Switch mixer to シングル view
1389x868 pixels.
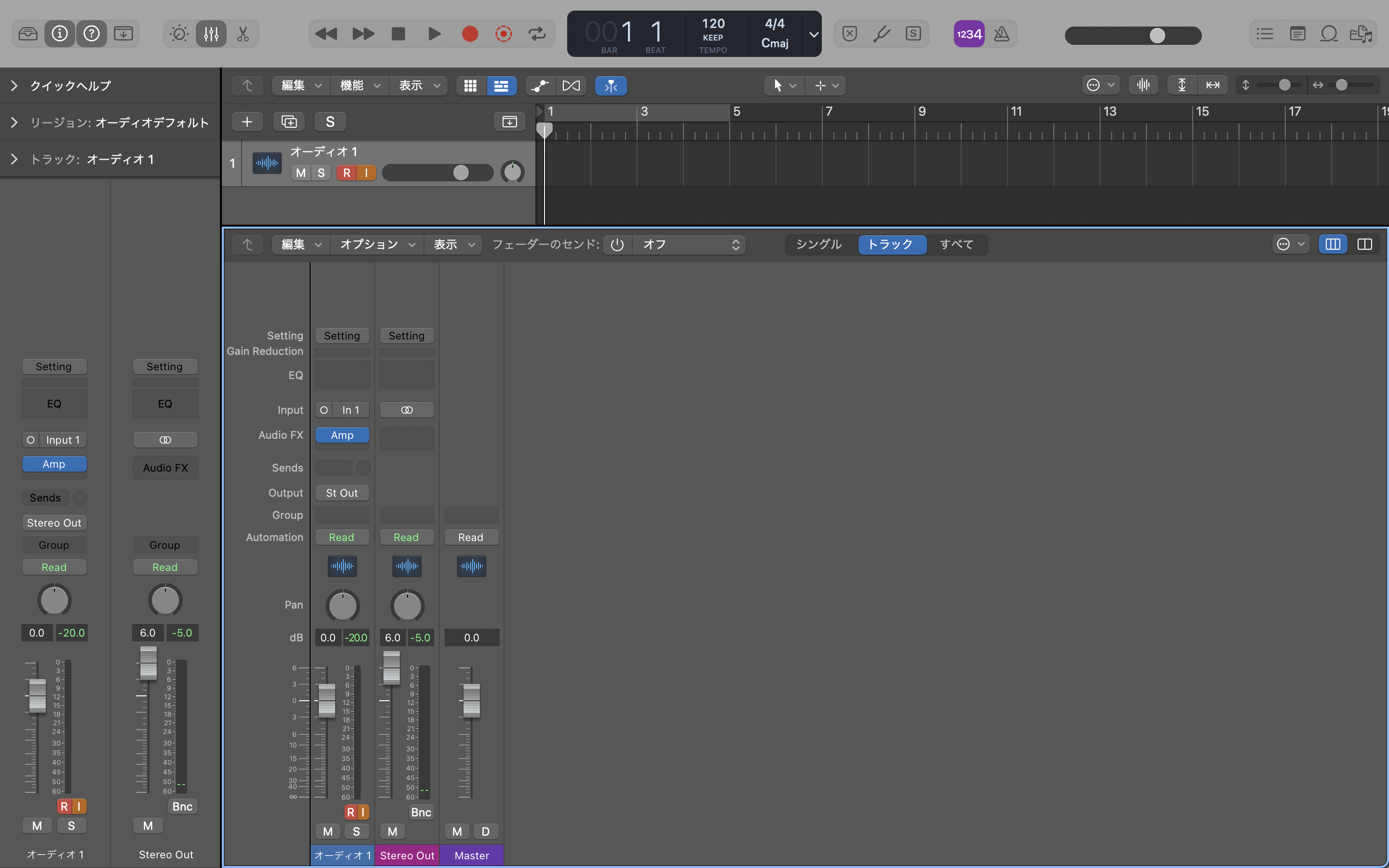tap(818, 244)
